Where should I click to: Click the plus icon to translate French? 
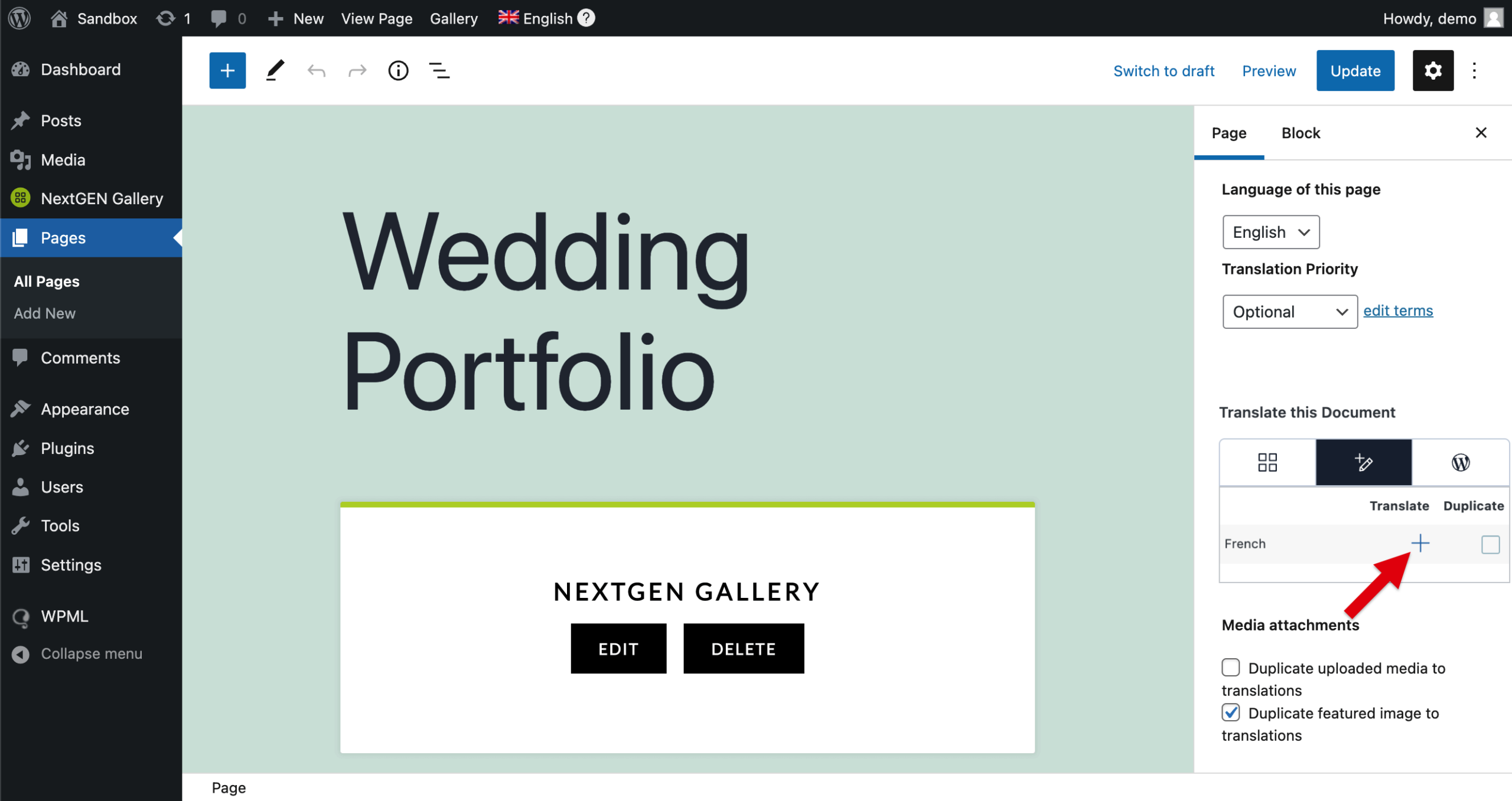pyautogui.click(x=1420, y=543)
